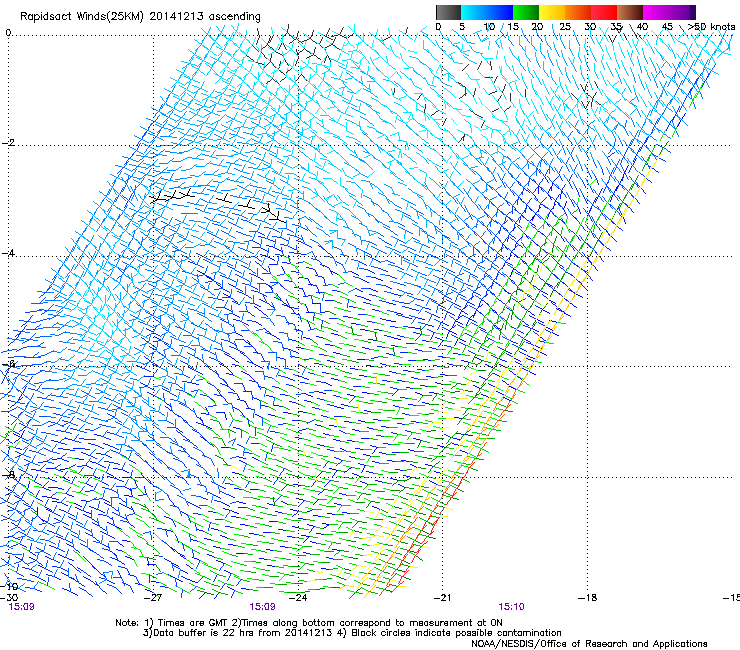Select the red 30-35 knots legend swatch
This screenshot has width=740, height=650.
click(604, 12)
